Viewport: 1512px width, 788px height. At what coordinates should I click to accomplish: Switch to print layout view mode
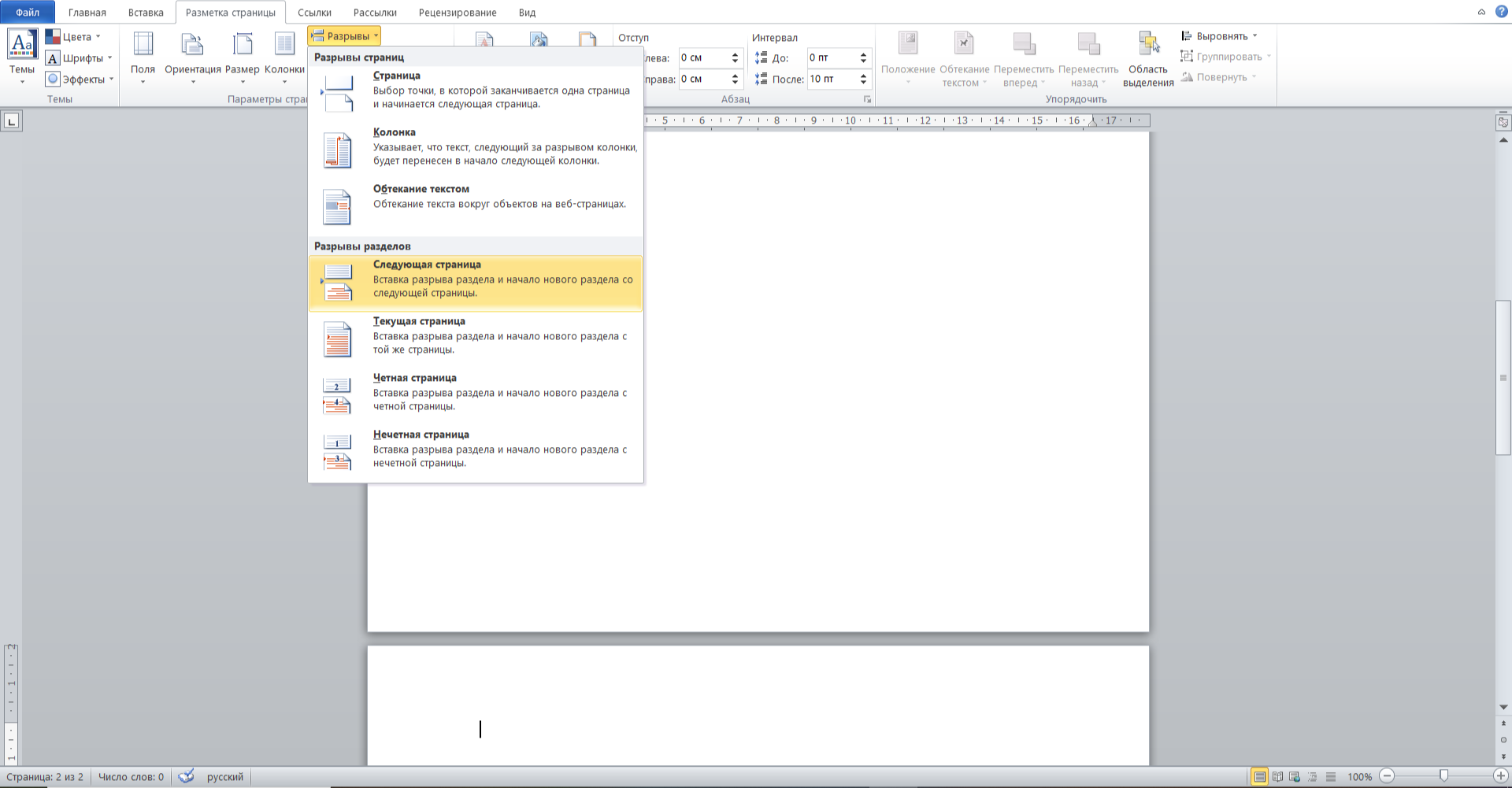point(1260,777)
